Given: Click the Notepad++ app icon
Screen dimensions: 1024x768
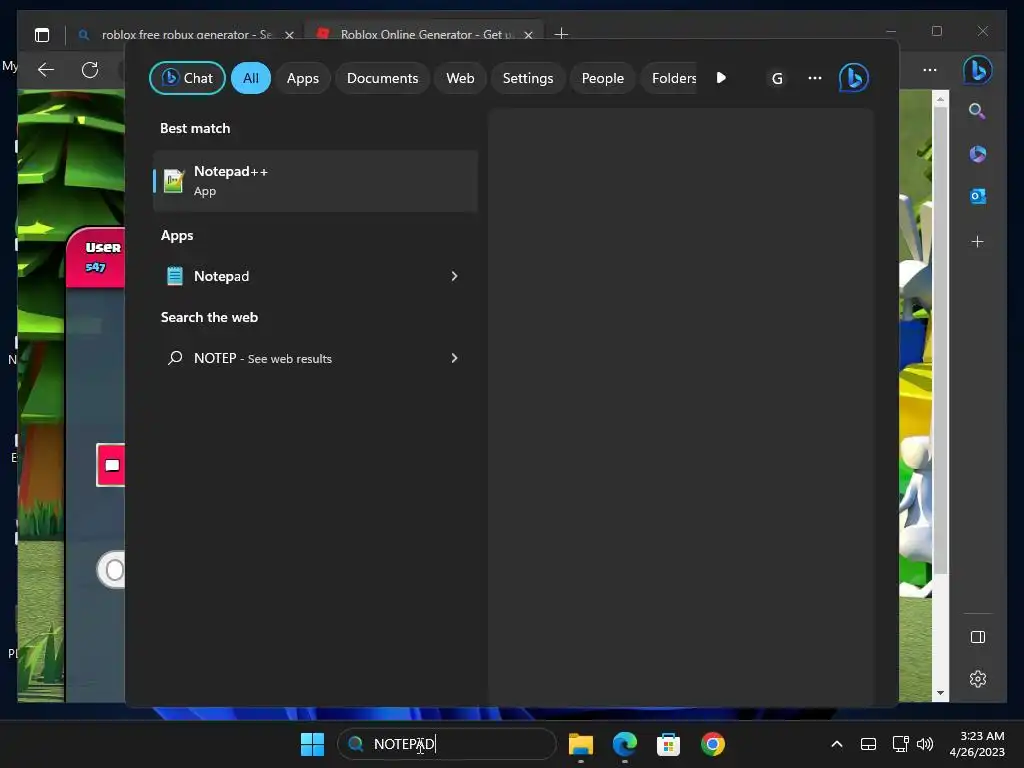Looking at the screenshot, I should (x=174, y=181).
